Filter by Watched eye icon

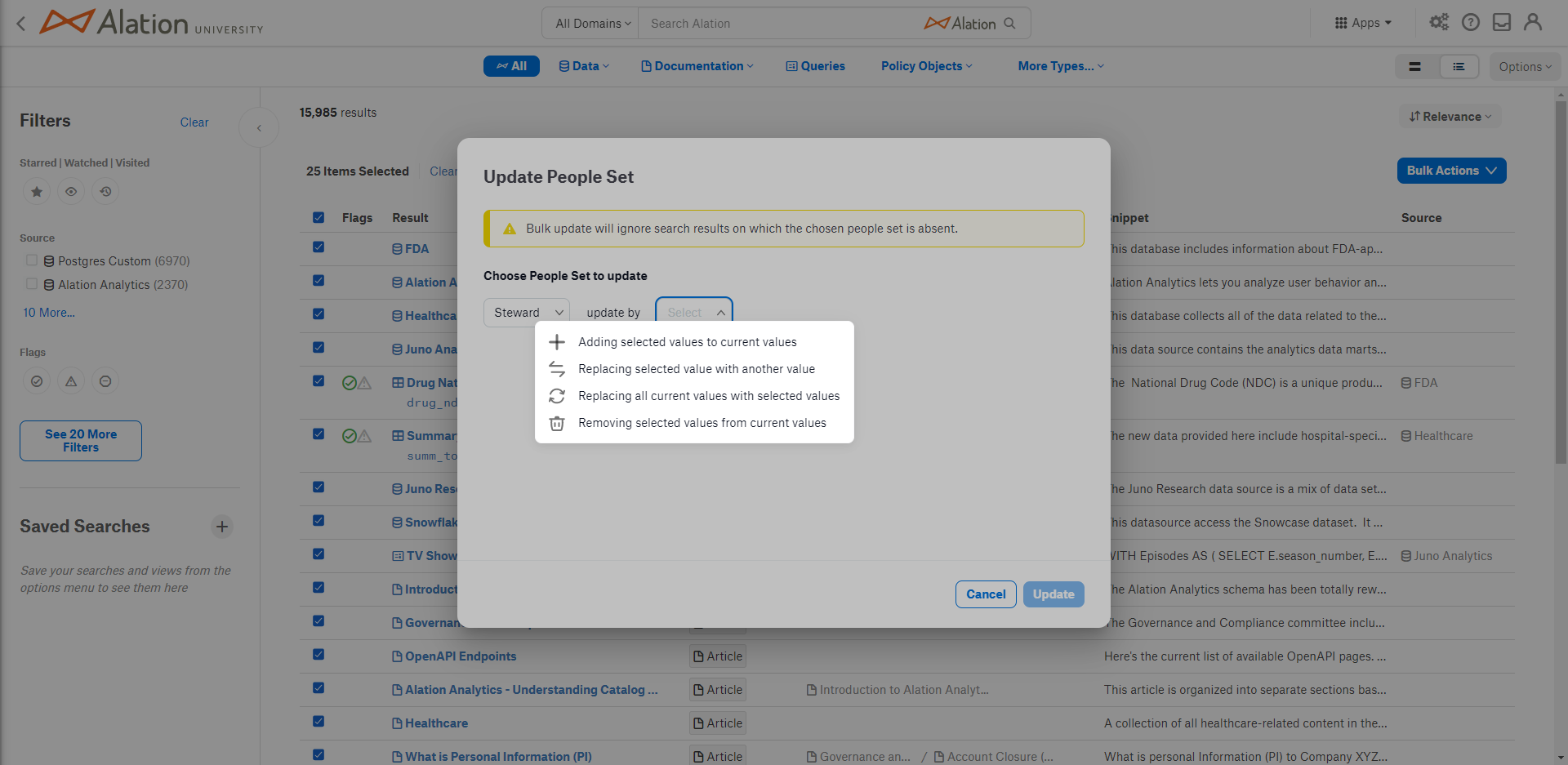click(x=71, y=192)
